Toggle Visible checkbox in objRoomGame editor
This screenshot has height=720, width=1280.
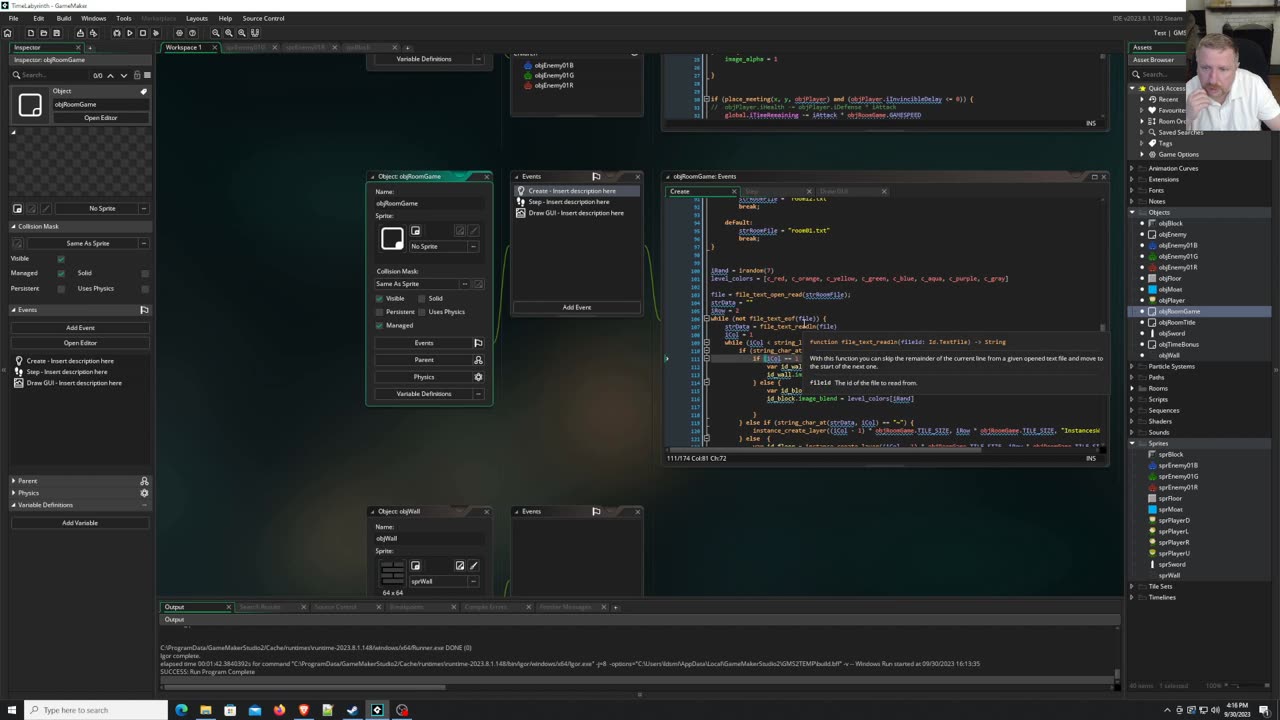[380, 298]
